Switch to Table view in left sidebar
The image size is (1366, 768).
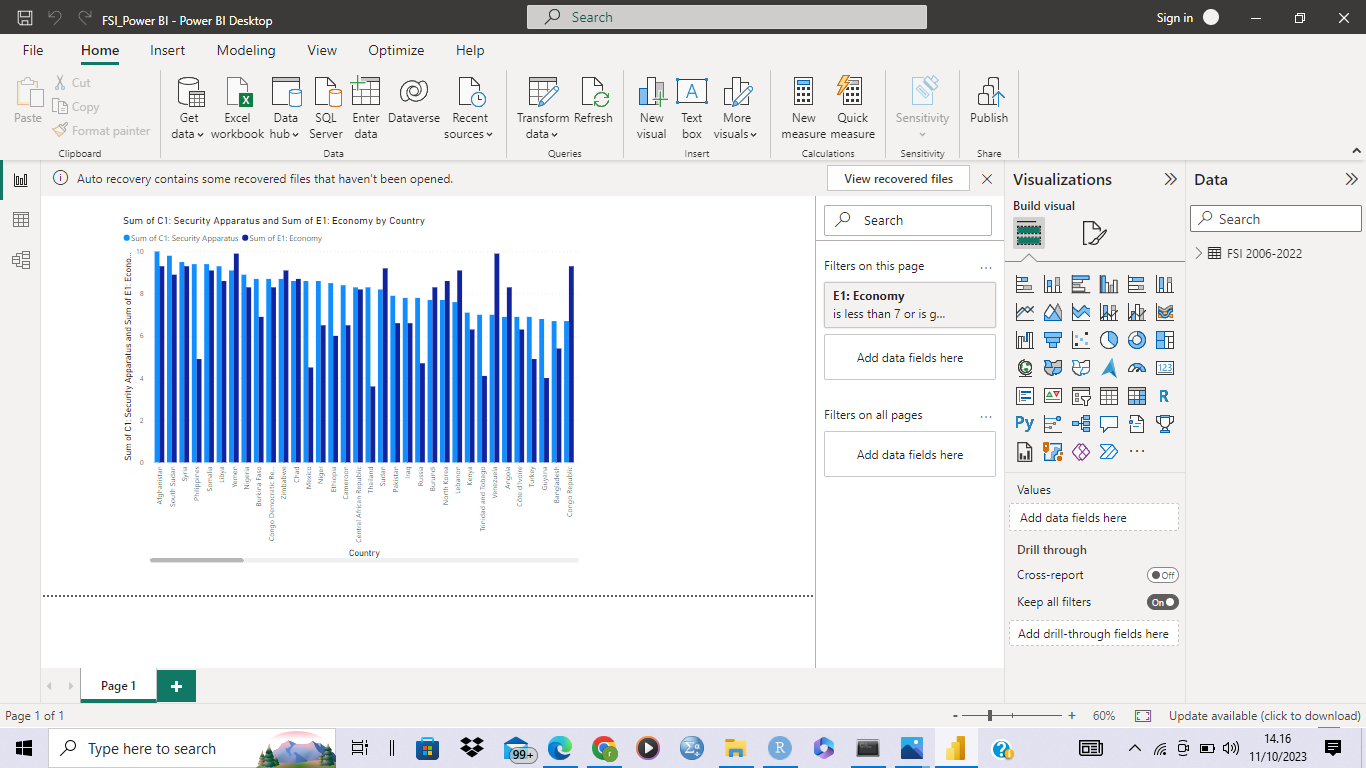pos(20,220)
